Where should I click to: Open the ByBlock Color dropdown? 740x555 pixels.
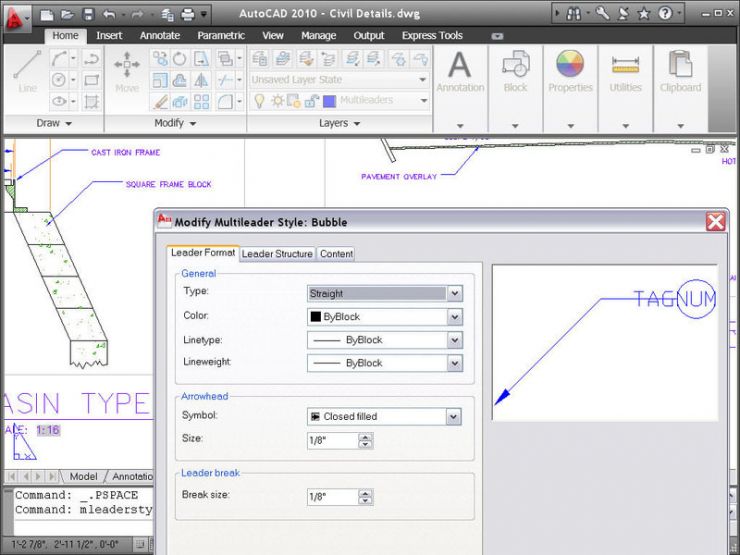pyautogui.click(x=454, y=317)
